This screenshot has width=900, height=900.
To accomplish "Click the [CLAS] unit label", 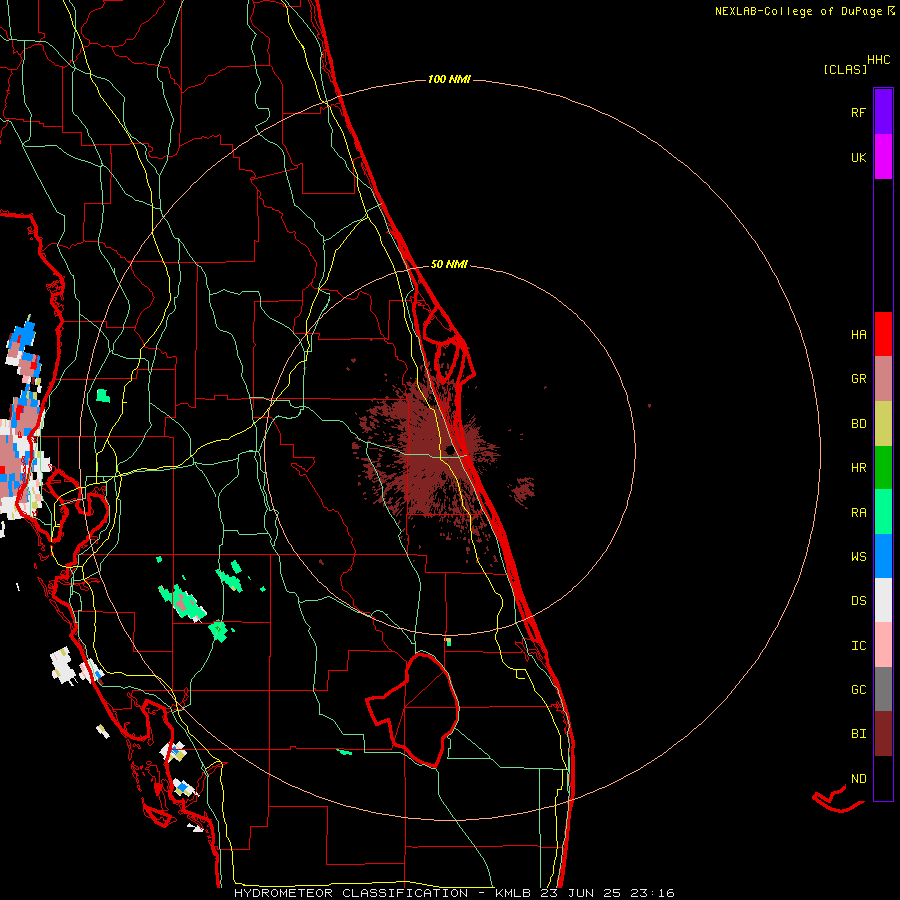I will coord(845,69).
